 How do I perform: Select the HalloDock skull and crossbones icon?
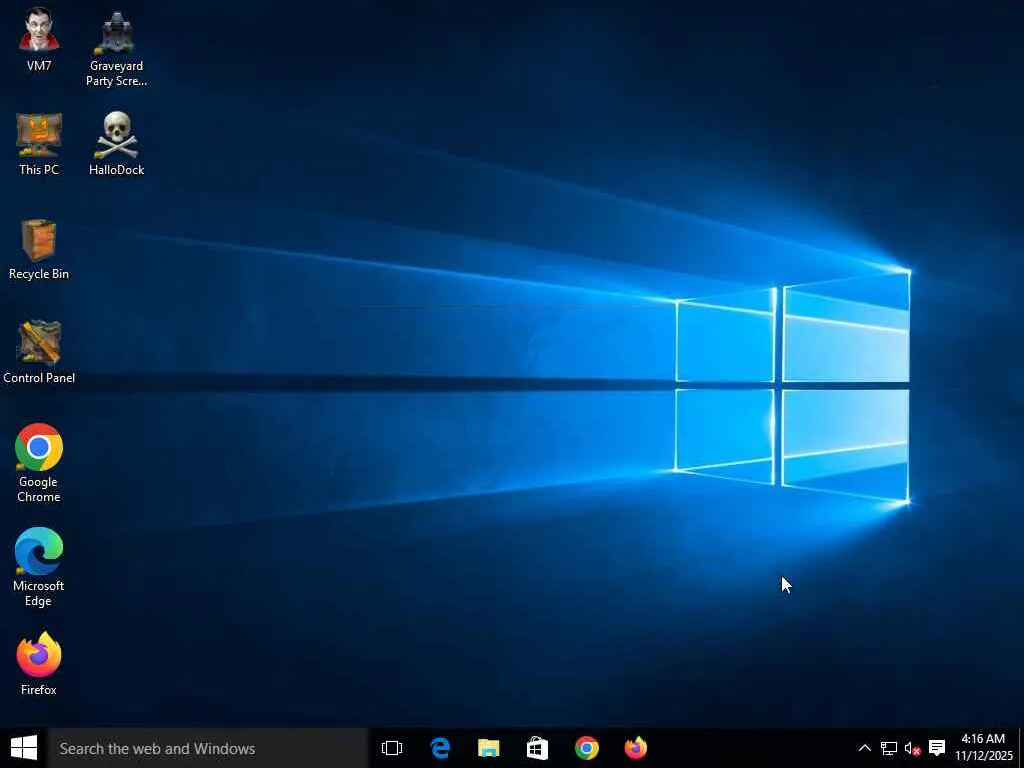coord(116,144)
